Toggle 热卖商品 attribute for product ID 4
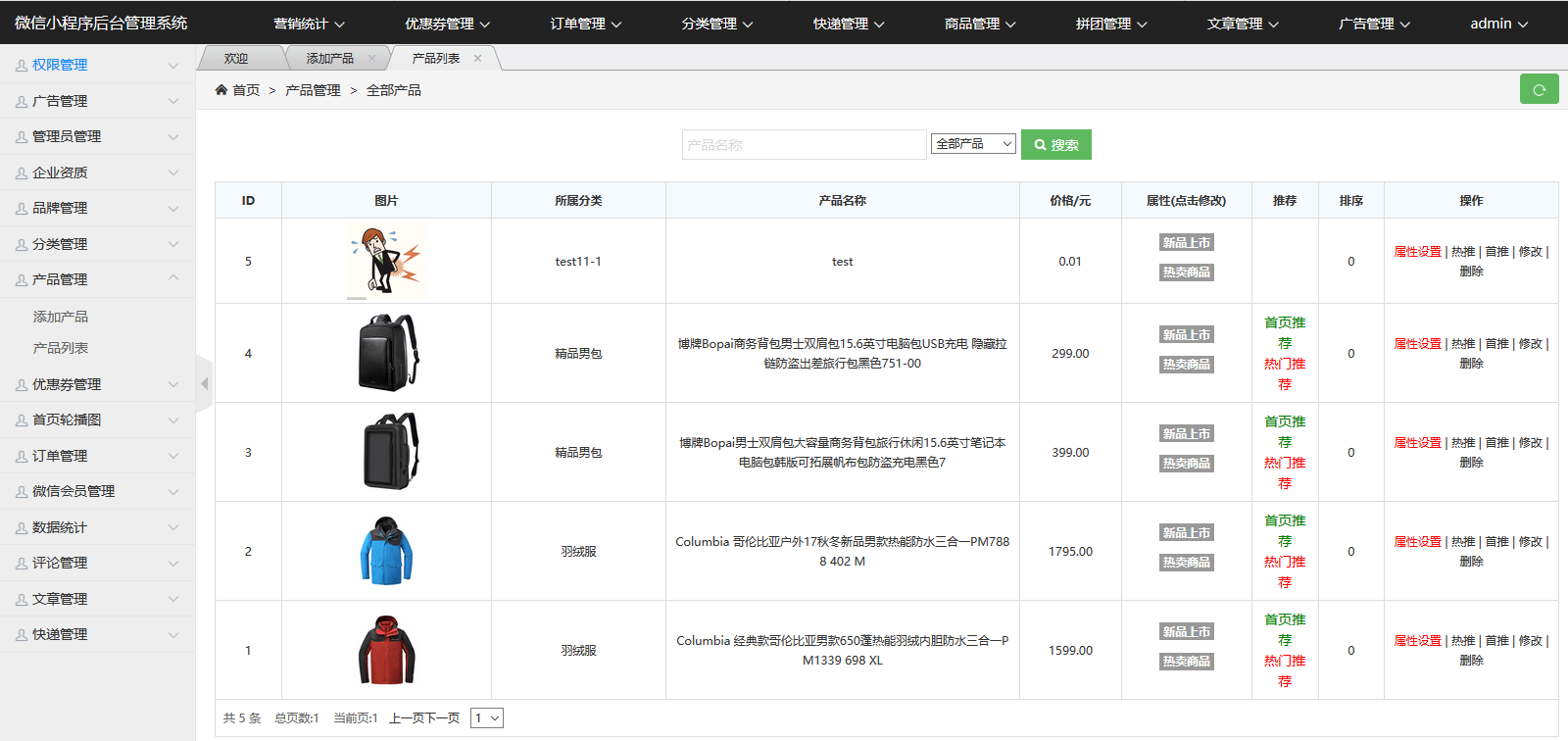Screen dimensions: 1568x741 1186,365
